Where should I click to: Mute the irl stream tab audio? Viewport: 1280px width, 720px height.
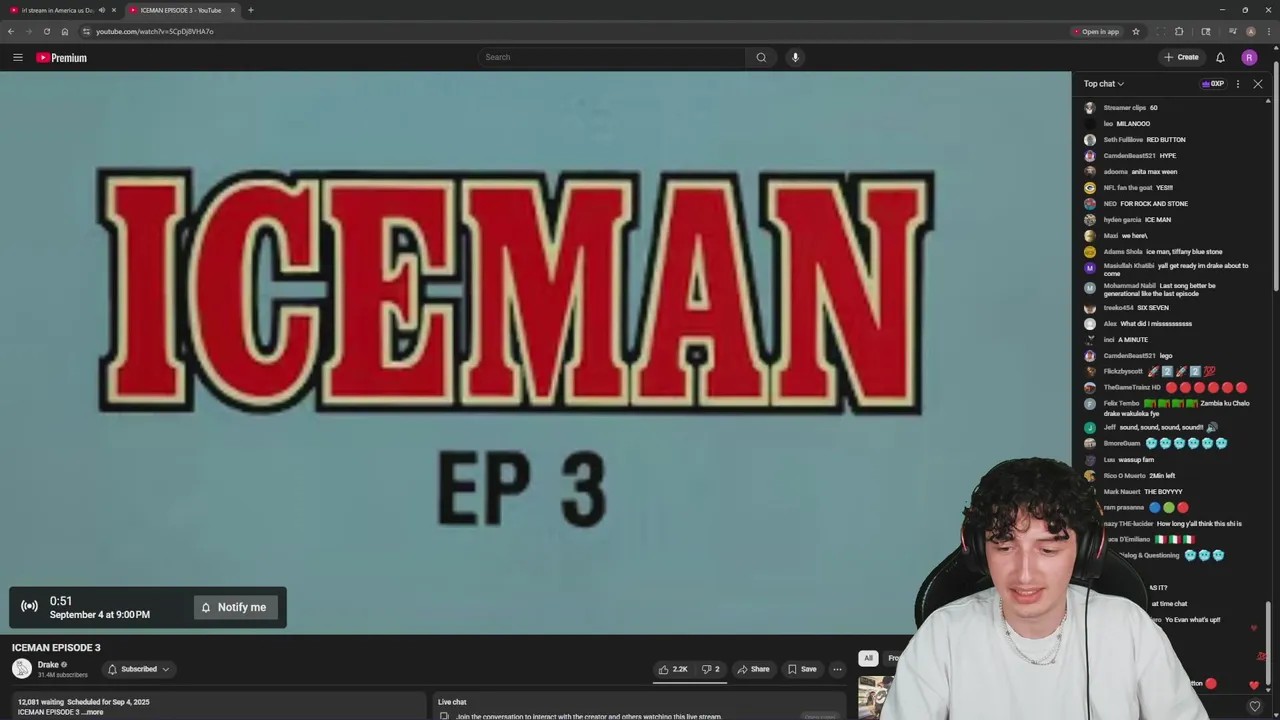101,10
